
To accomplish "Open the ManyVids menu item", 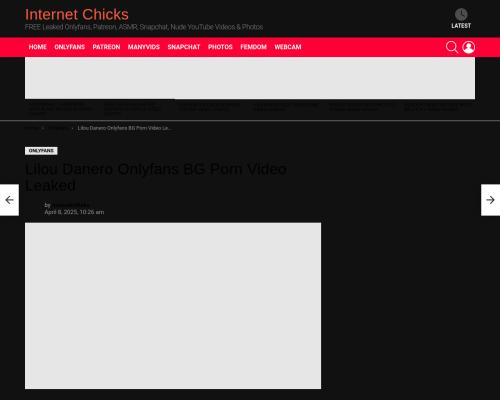I will (x=144, y=47).
